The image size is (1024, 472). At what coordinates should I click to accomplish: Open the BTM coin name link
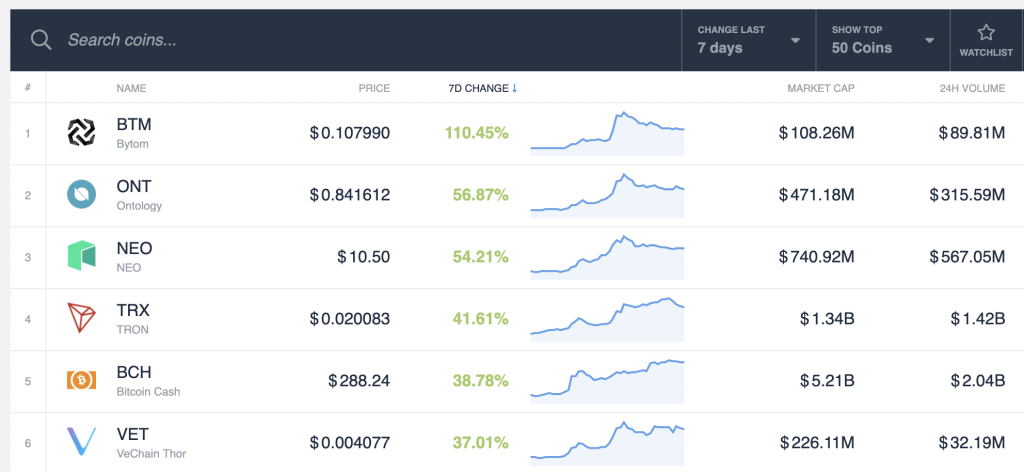tap(134, 124)
